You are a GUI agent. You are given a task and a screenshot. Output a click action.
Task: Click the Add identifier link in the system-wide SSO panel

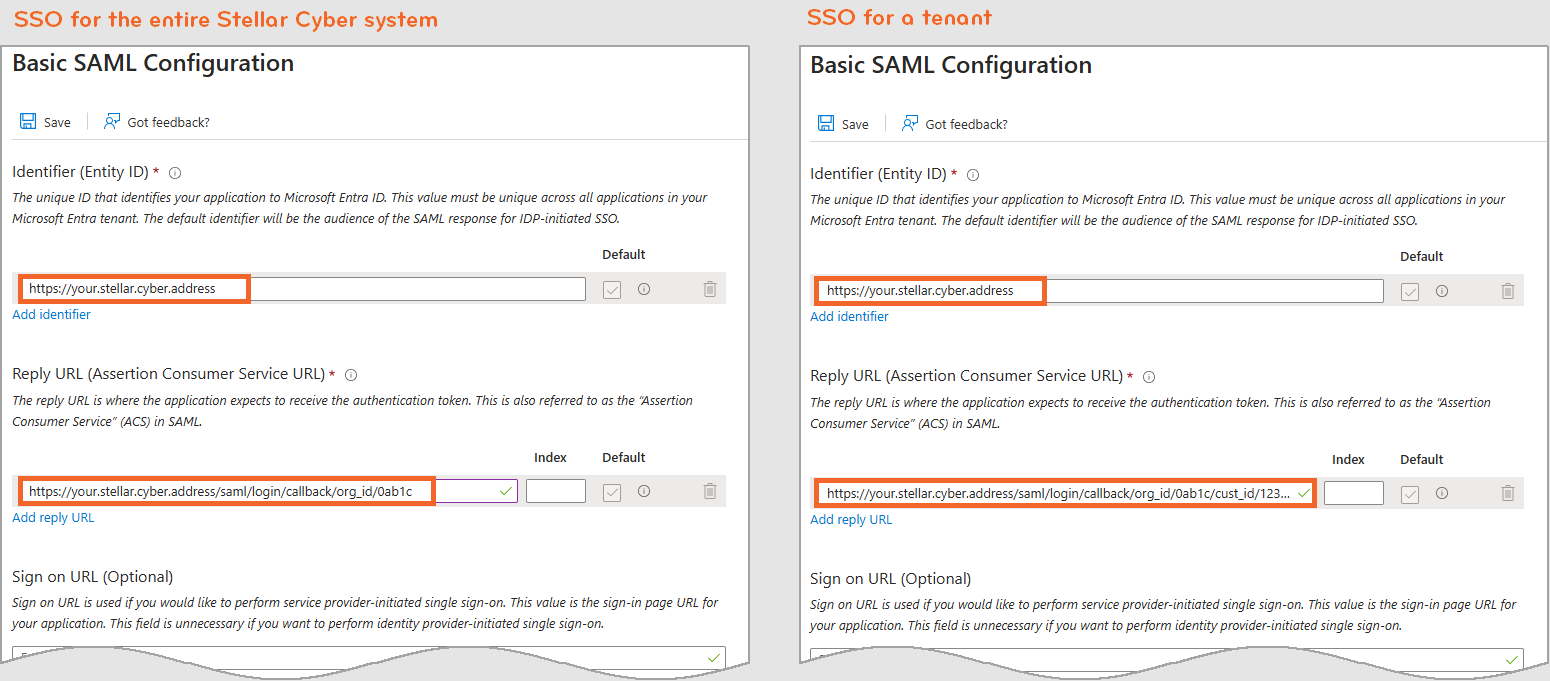tap(51, 315)
